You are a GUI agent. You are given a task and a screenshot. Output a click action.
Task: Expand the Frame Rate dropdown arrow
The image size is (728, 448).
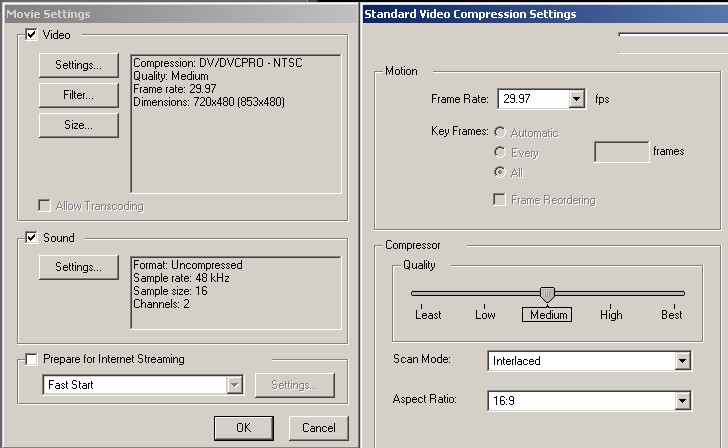pyautogui.click(x=576, y=99)
